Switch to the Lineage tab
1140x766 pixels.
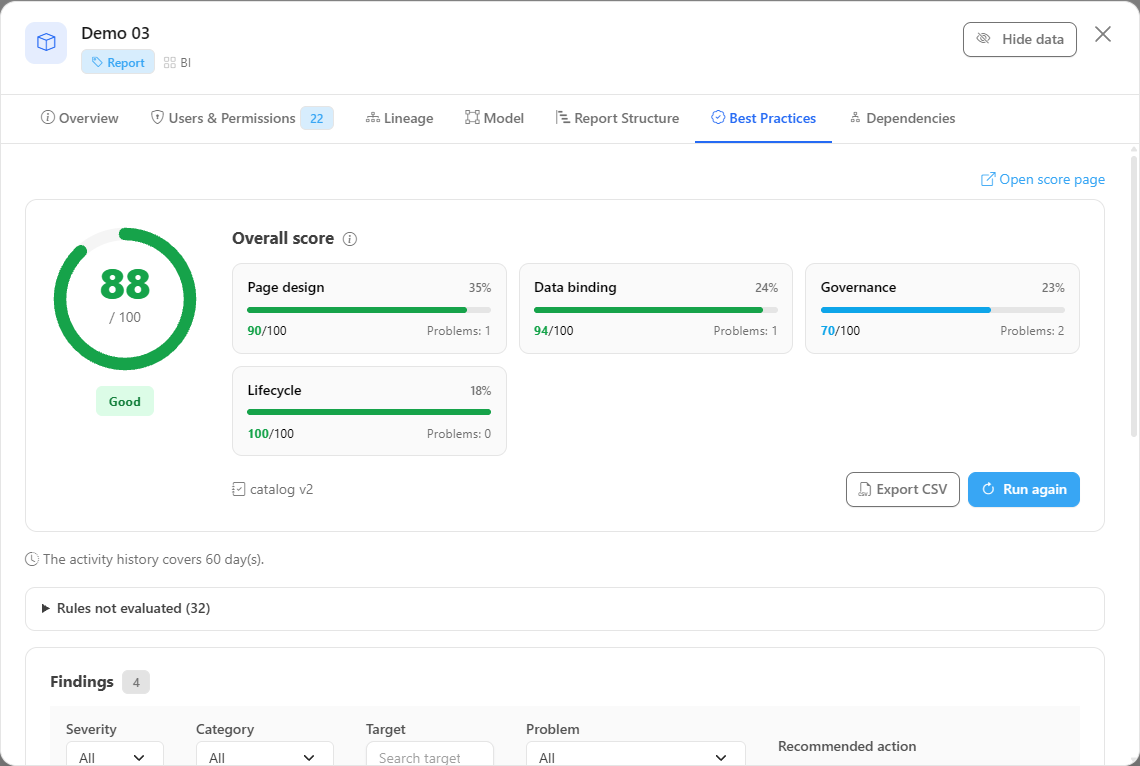pyautogui.click(x=399, y=118)
